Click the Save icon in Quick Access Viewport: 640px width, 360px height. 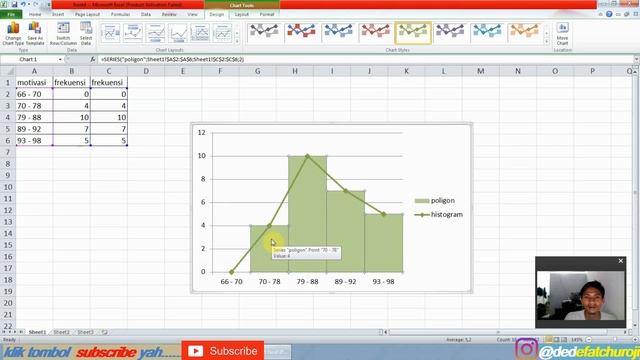pos(14,4)
